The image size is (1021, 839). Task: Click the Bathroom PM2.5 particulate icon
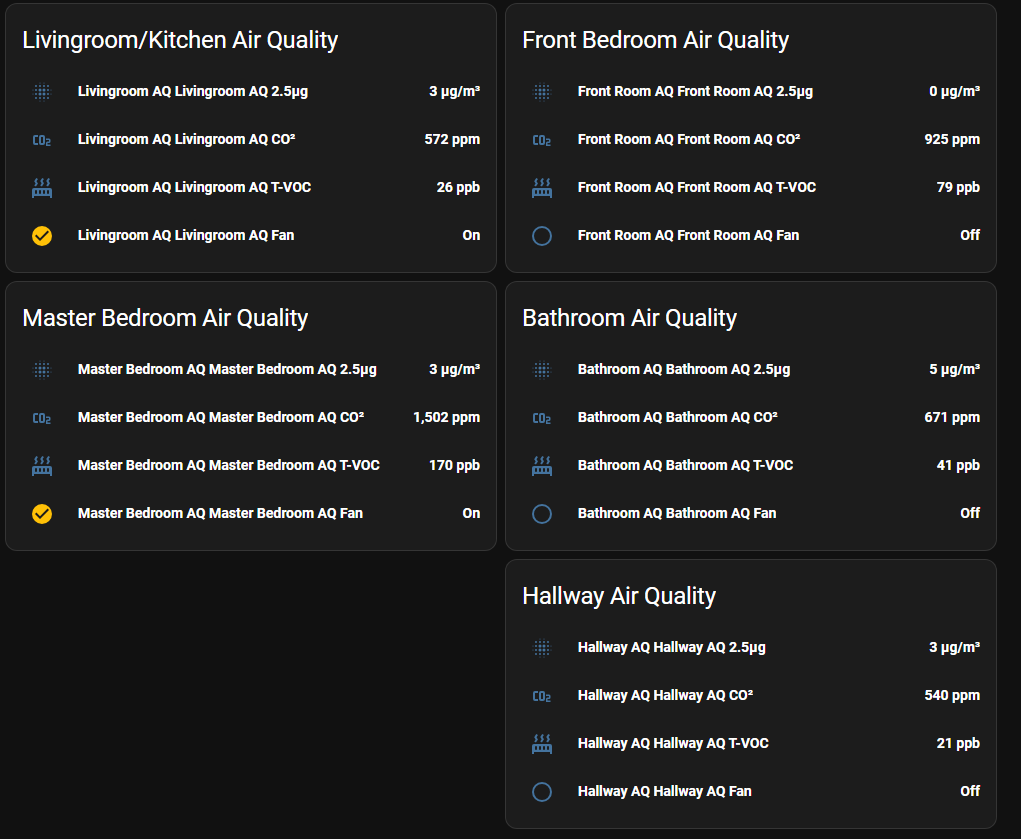tap(541, 369)
